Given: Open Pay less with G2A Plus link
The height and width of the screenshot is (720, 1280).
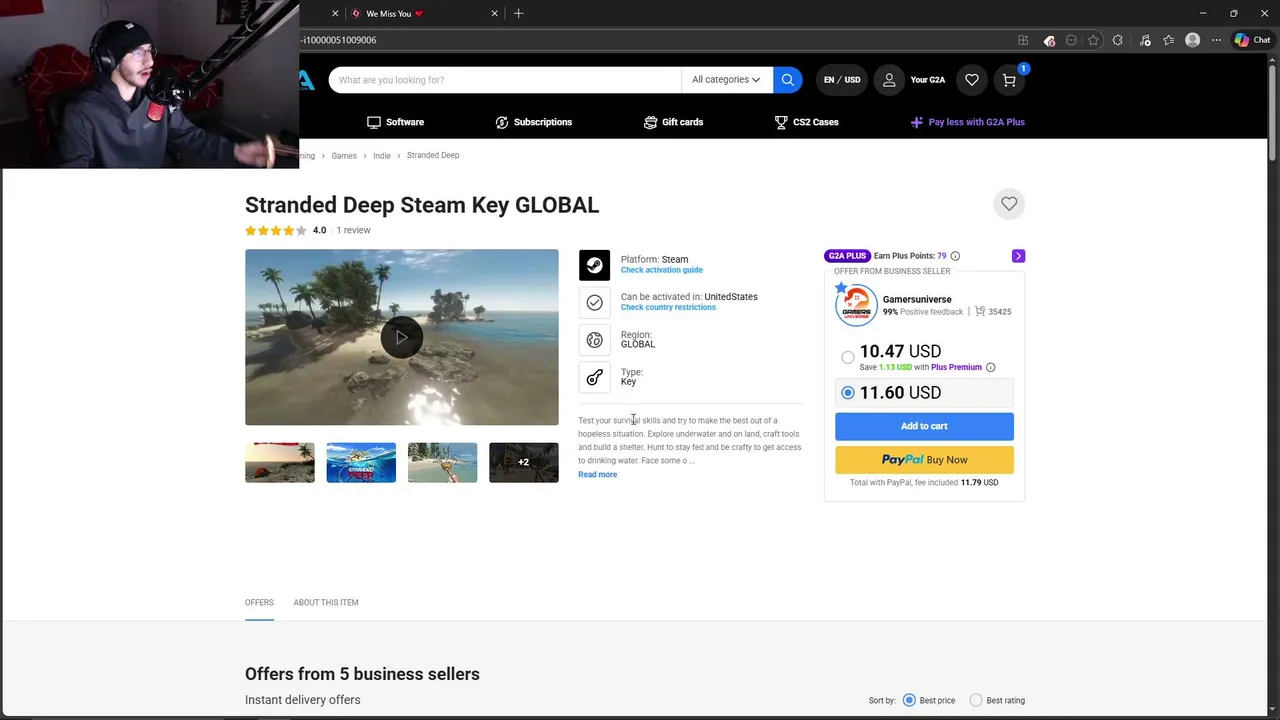Looking at the screenshot, I should pyautogui.click(x=967, y=122).
